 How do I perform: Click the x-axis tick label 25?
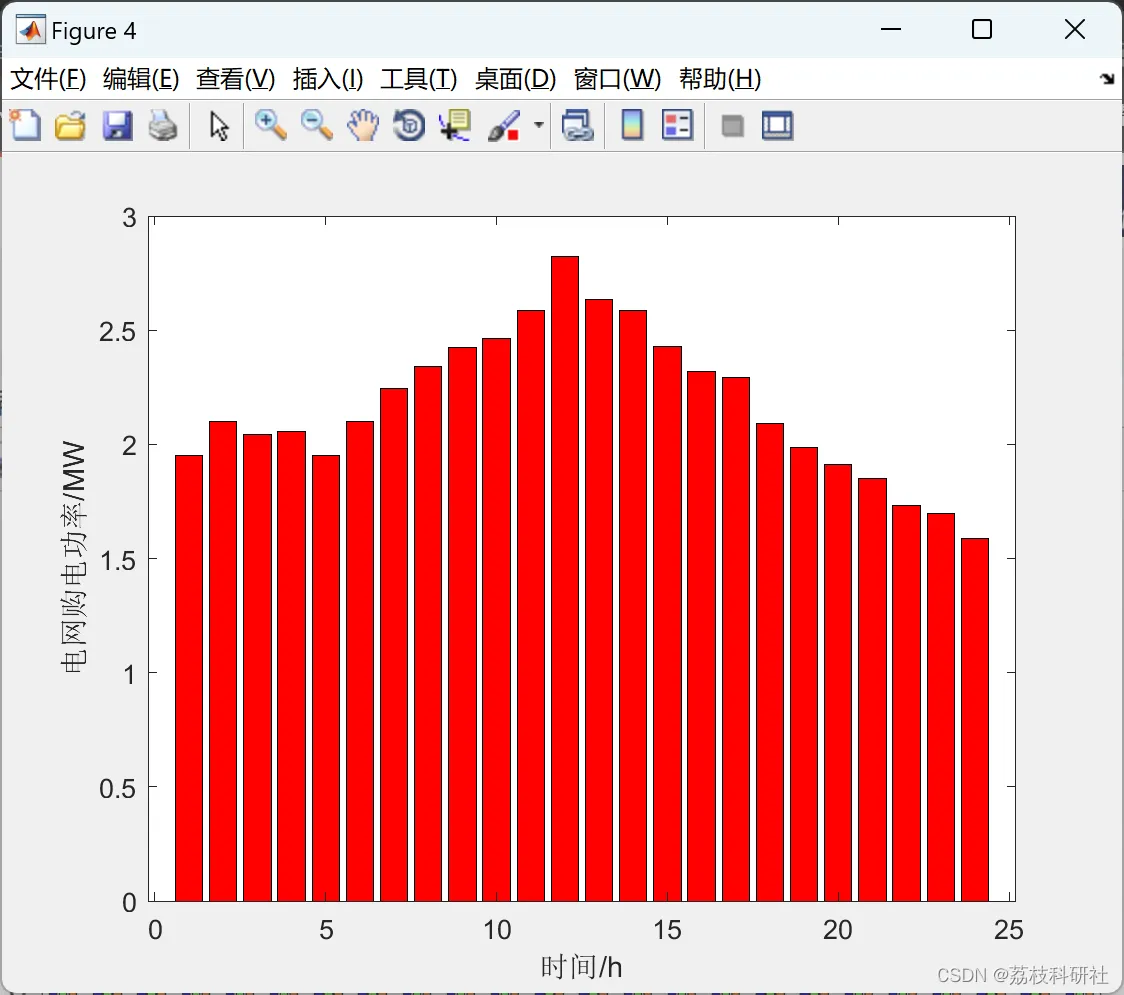click(1009, 930)
